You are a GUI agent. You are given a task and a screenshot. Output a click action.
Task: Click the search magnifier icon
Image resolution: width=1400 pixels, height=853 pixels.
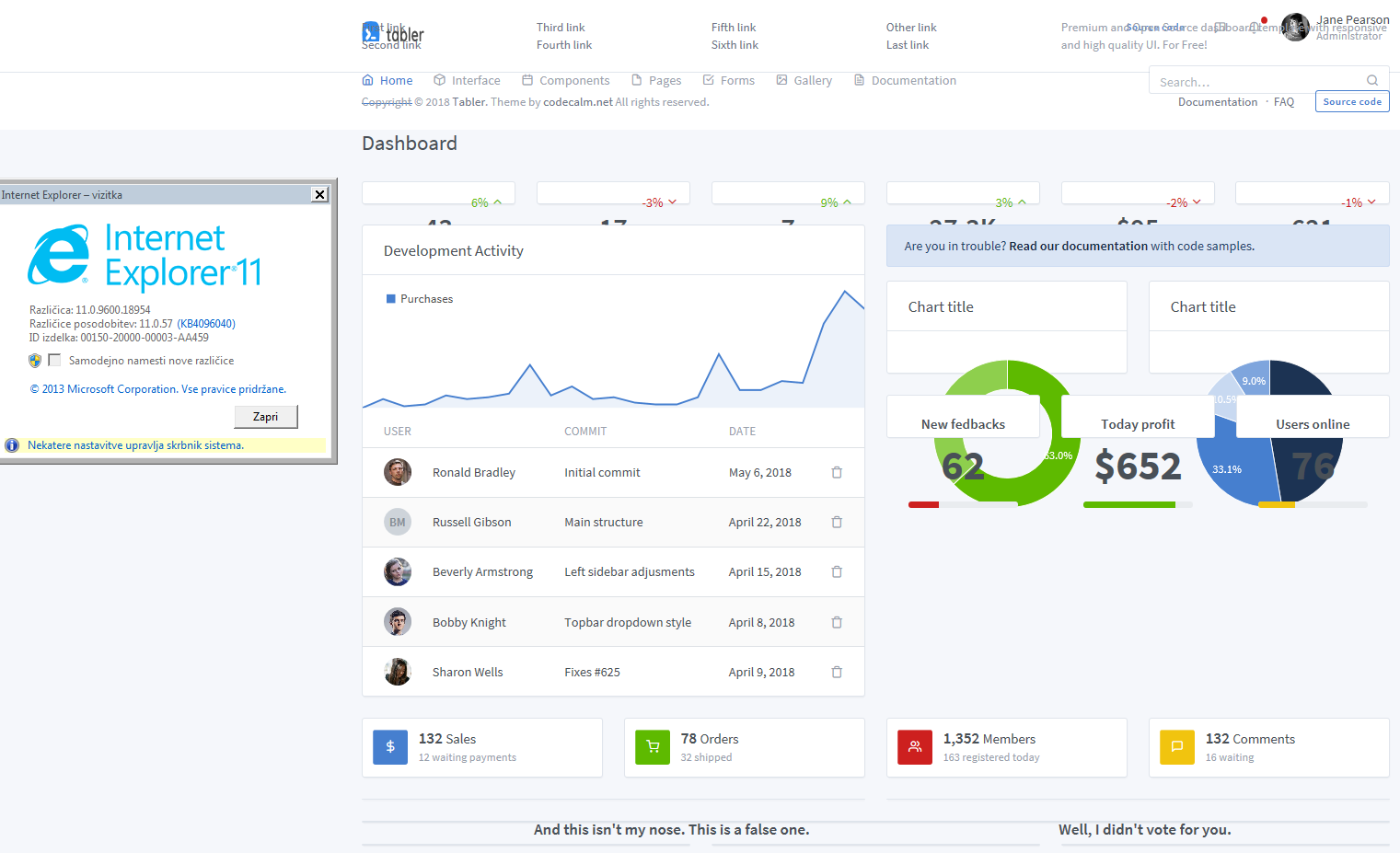1372,80
